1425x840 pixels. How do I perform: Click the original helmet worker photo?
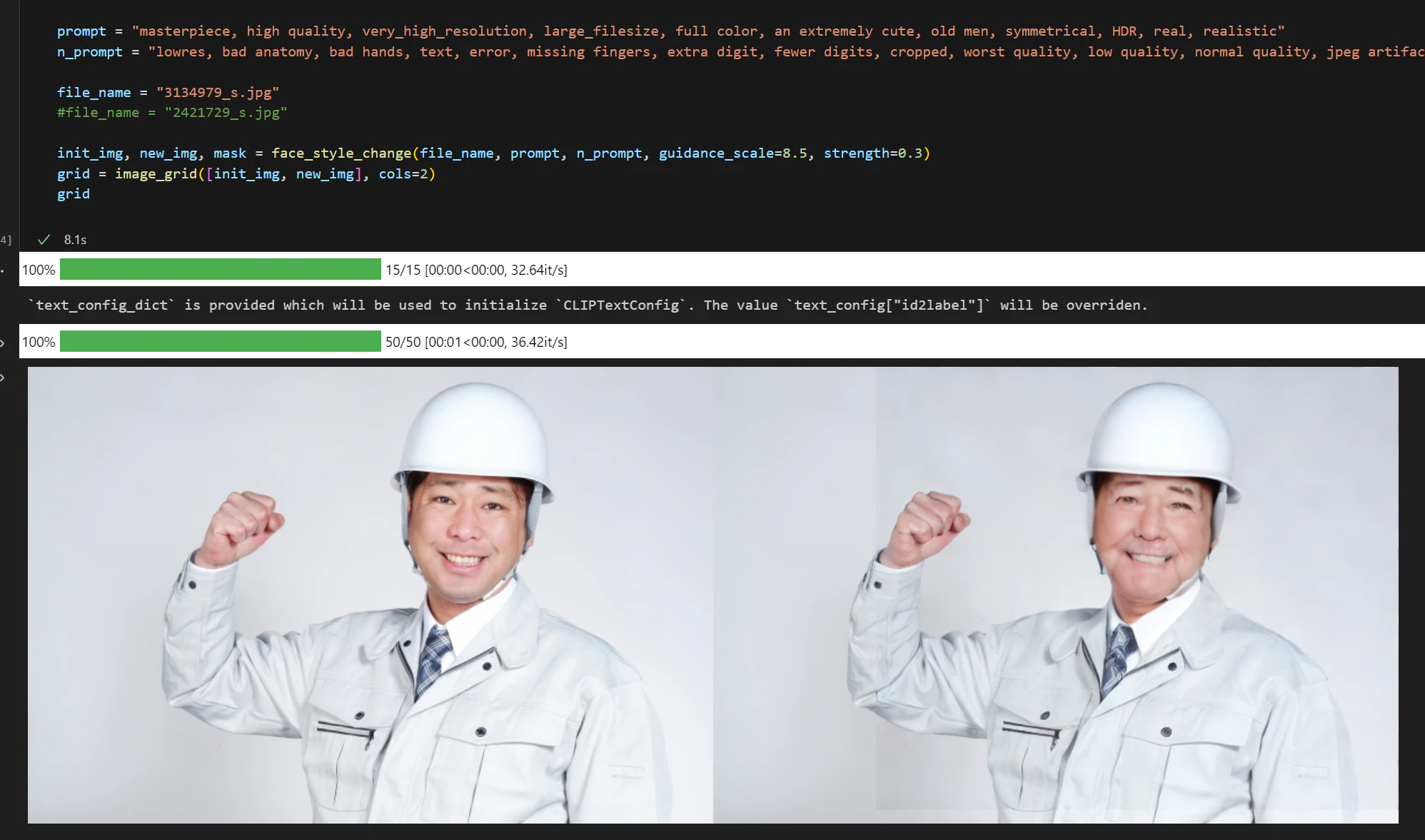371,595
